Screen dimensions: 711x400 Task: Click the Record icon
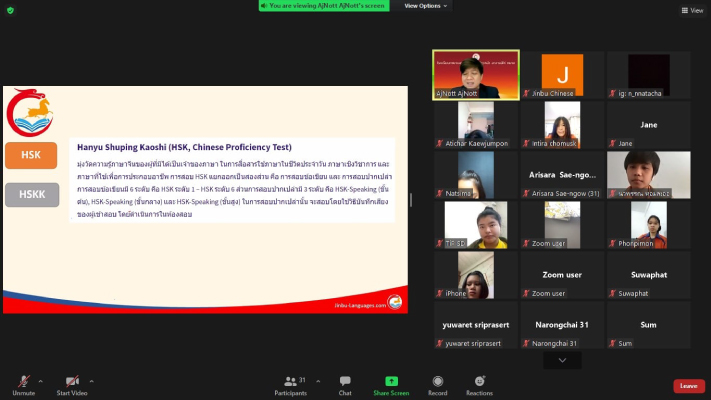pos(437,381)
